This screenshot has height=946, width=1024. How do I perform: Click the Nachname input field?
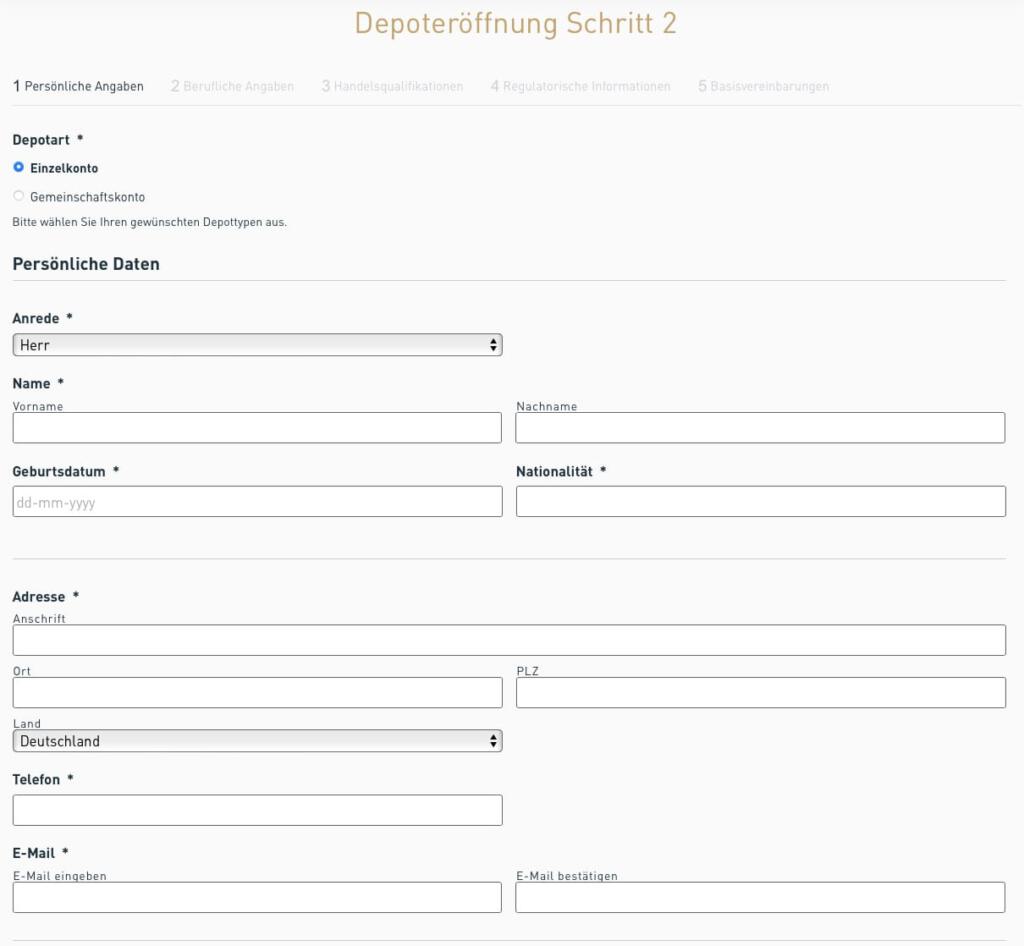[x=760, y=427]
